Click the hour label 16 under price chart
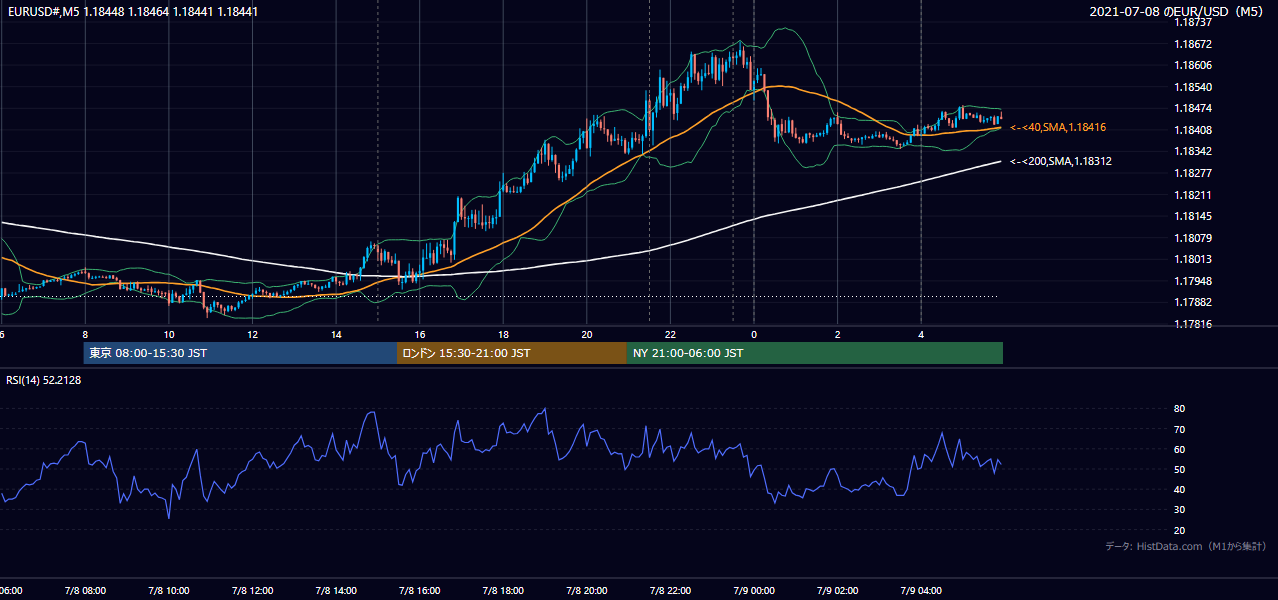Viewport: 1278px width, 600px height. click(420, 334)
